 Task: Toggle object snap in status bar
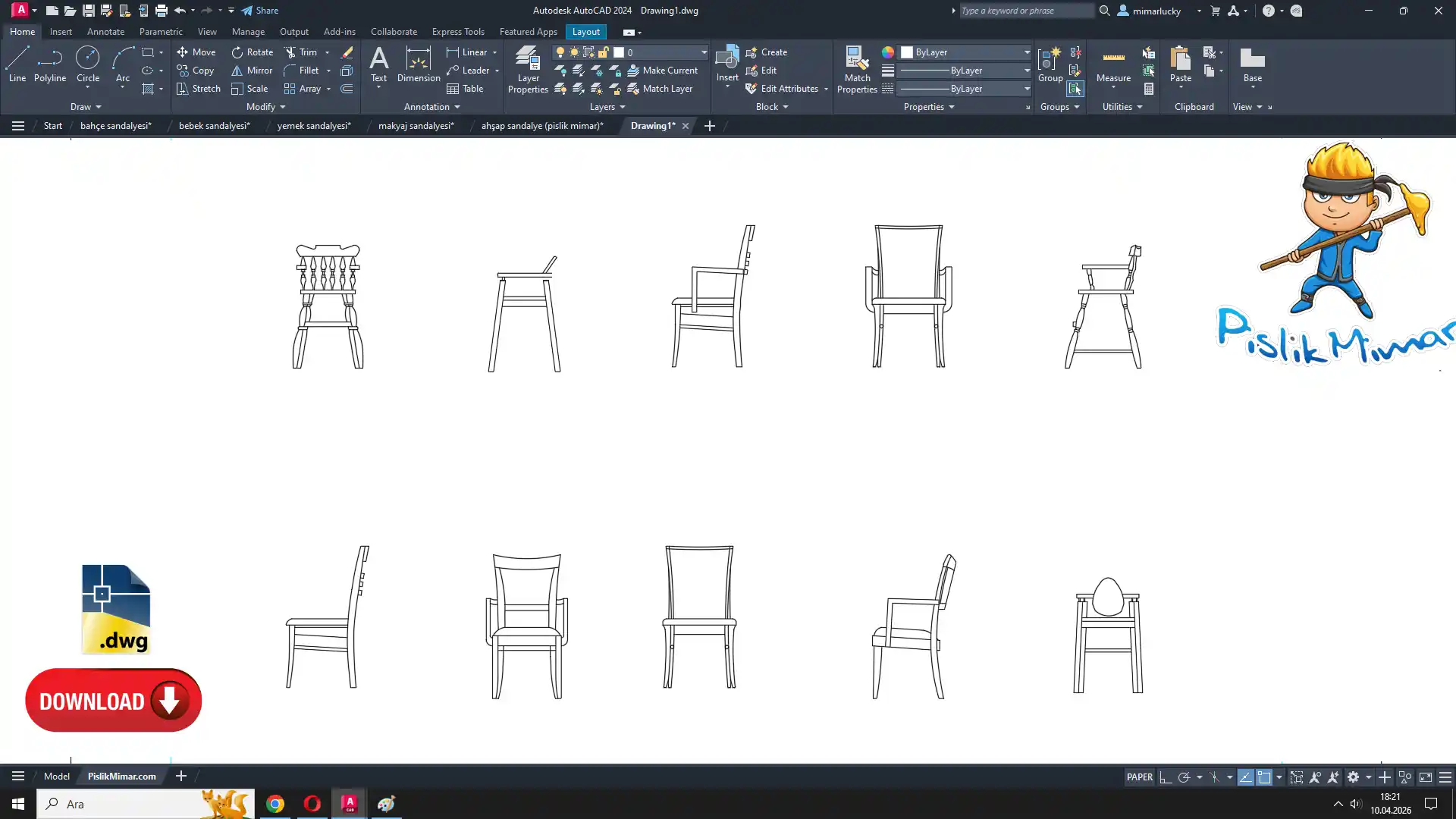tap(1264, 777)
